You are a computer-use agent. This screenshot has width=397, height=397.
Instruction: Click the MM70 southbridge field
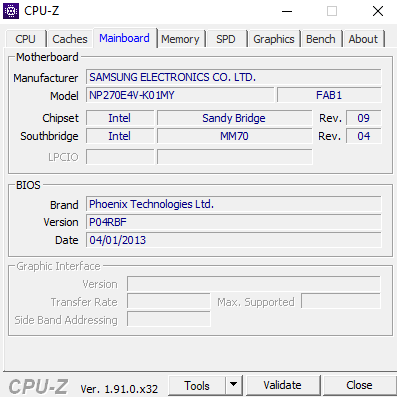[234, 136]
